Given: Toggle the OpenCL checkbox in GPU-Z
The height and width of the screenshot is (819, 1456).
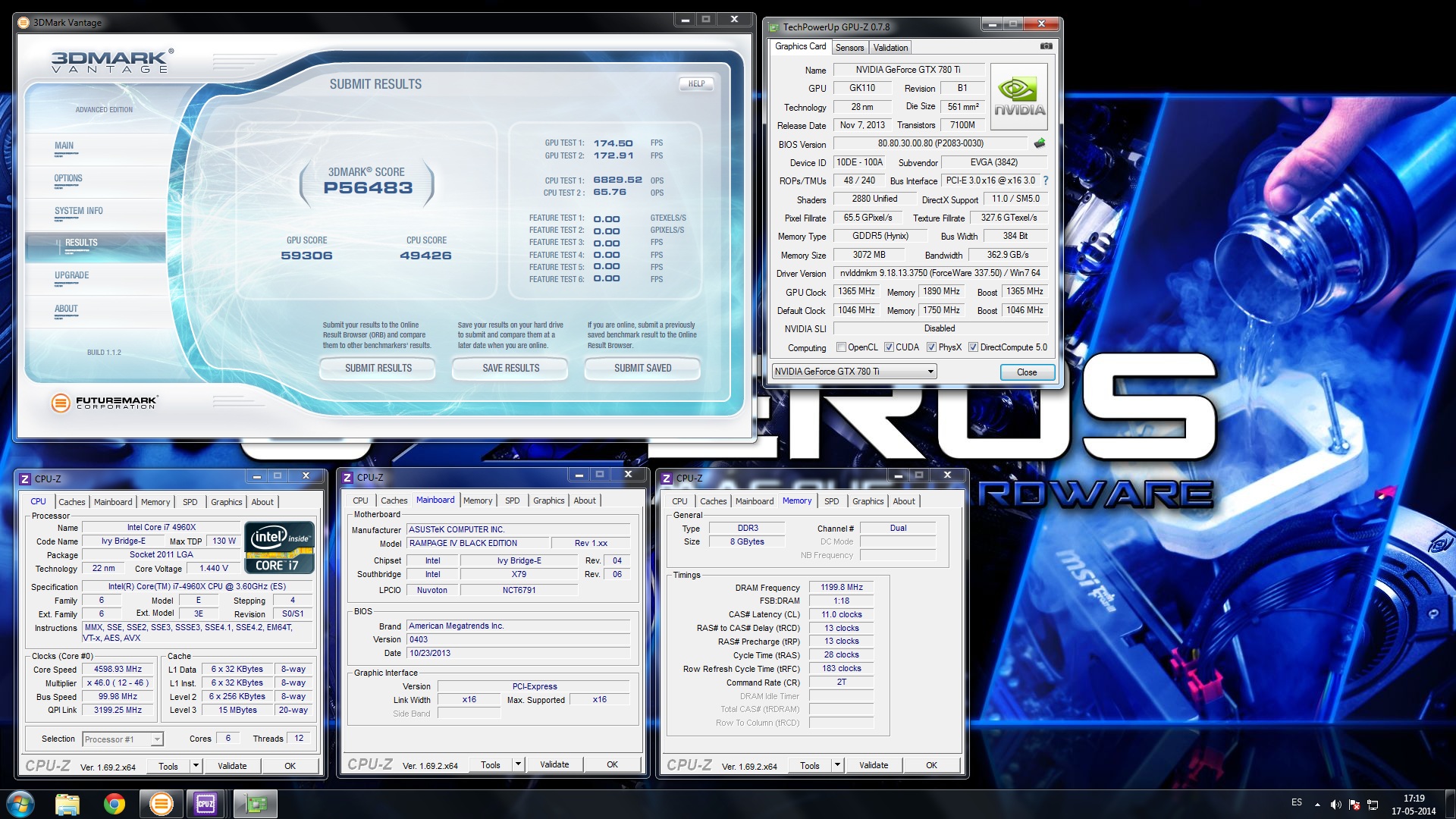Looking at the screenshot, I should tap(841, 347).
